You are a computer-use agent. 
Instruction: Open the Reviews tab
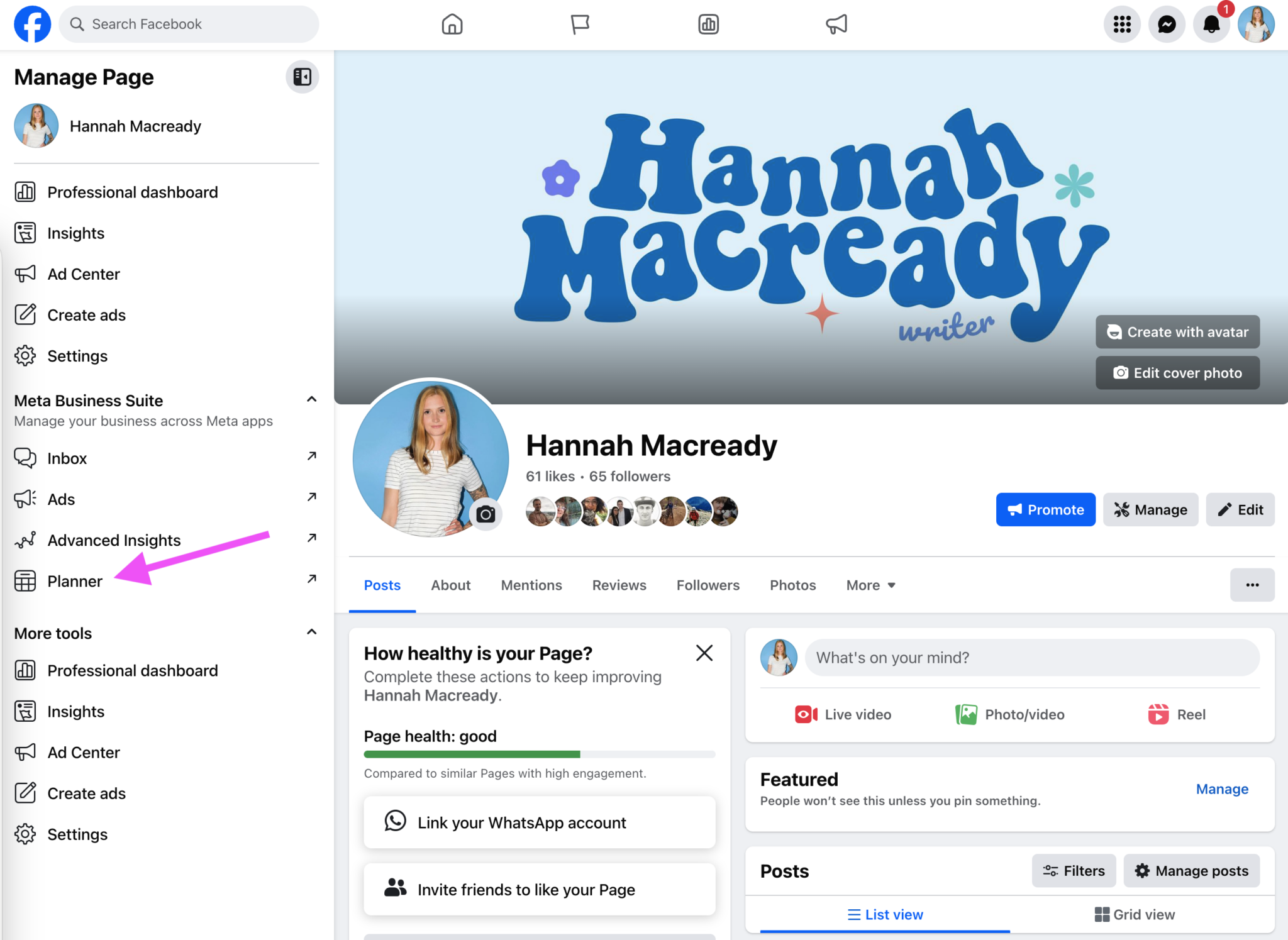click(x=619, y=585)
